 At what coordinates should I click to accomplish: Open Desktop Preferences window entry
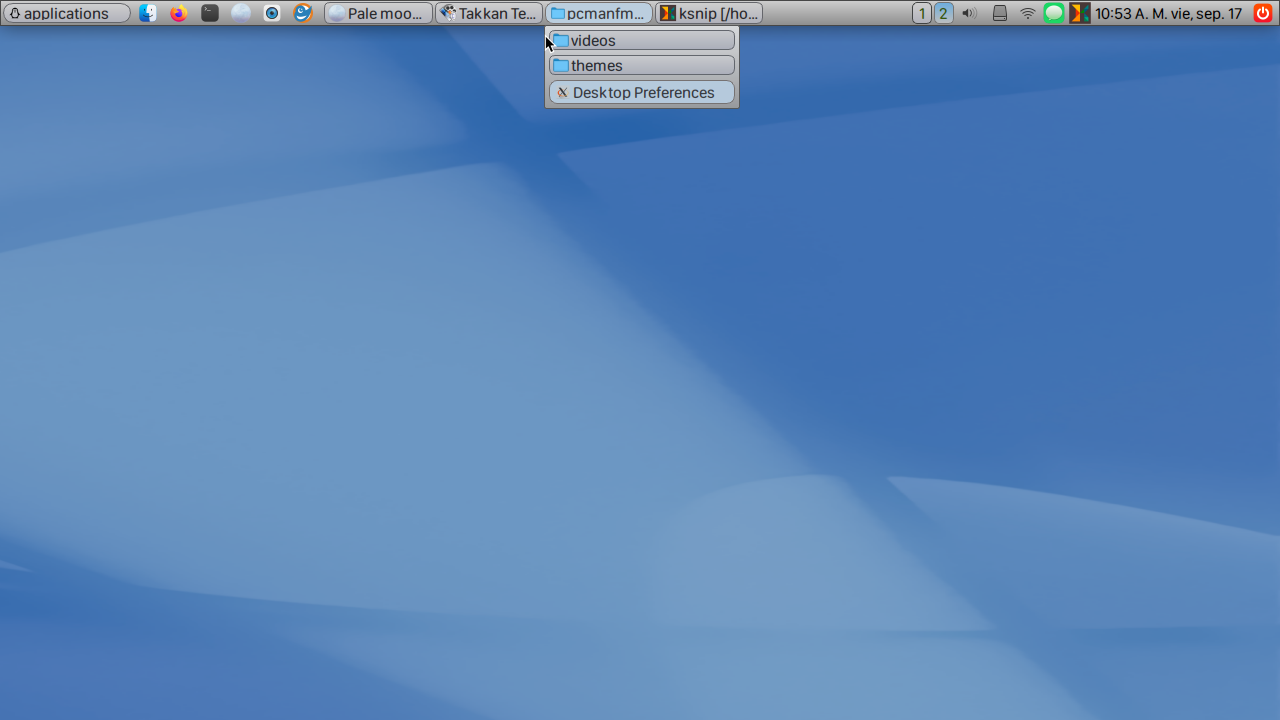tap(642, 92)
